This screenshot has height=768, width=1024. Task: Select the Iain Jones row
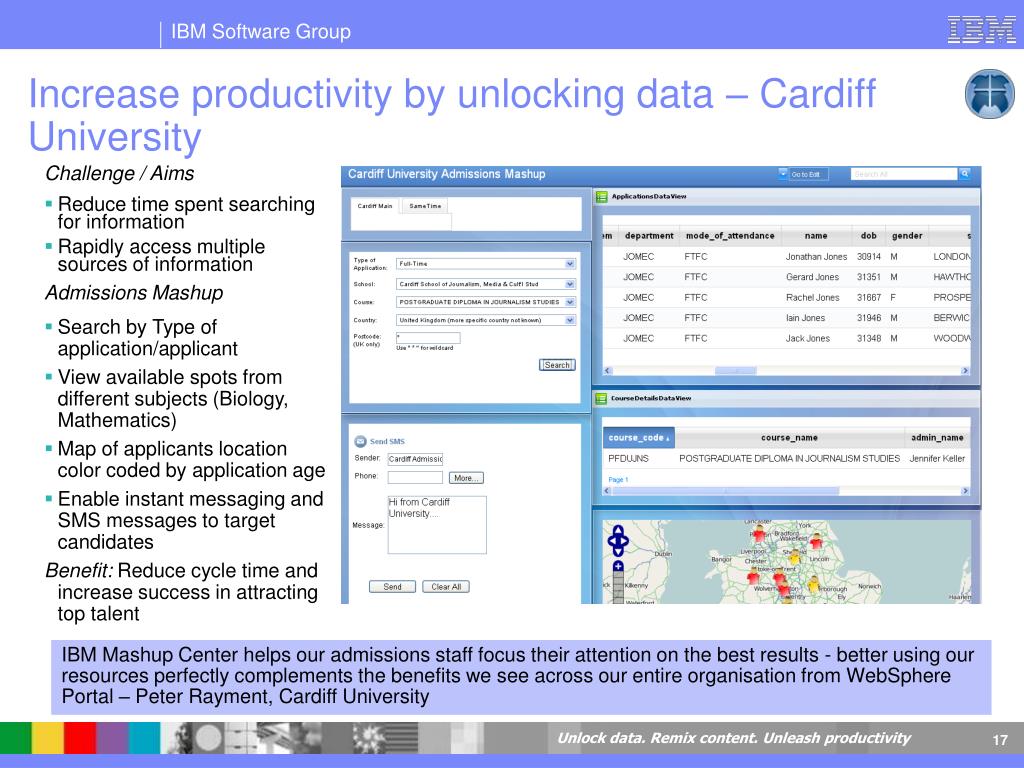point(786,317)
